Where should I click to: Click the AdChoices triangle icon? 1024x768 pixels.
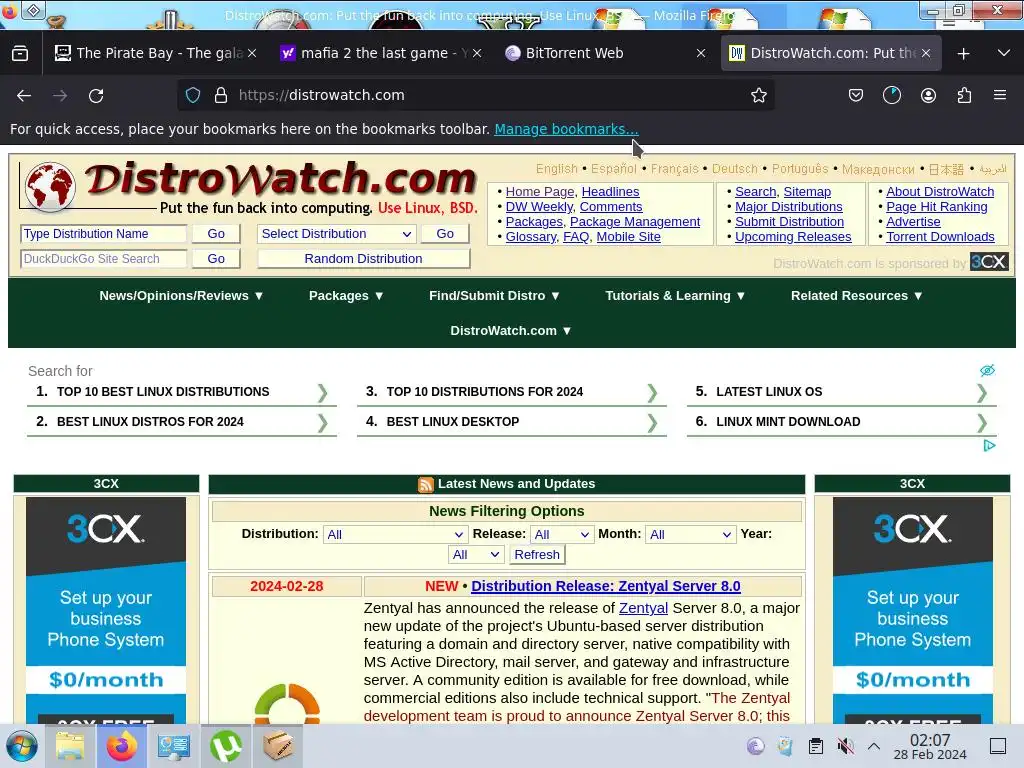pos(989,445)
